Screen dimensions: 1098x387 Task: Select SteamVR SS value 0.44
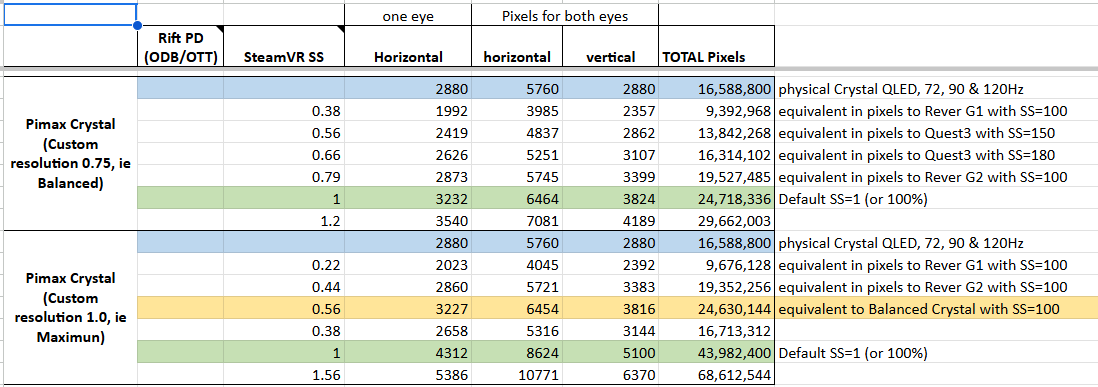pyautogui.click(x=284, y=287)
